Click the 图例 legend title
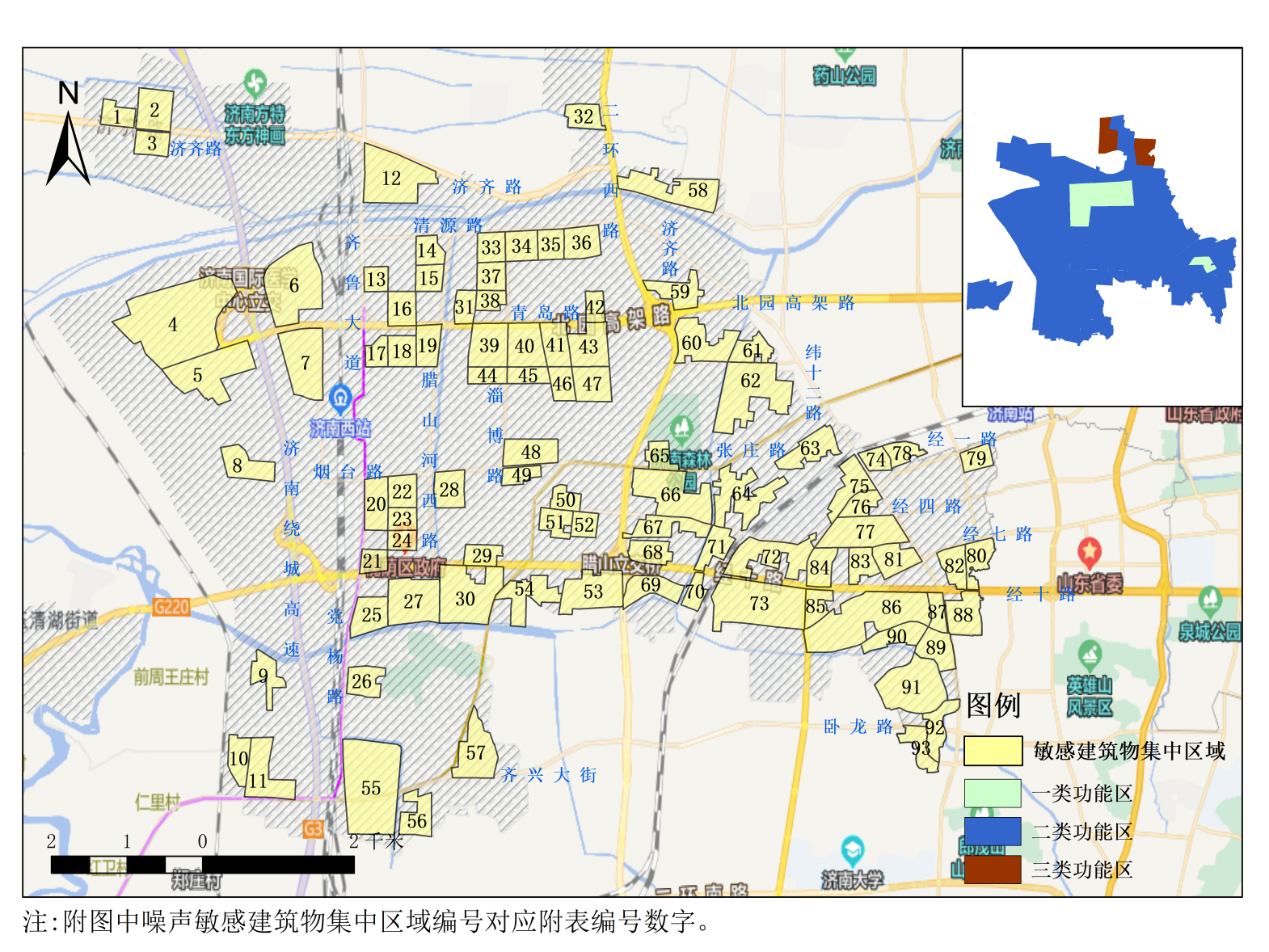The width and height of the screenshot is (1269, 952). (x=993, y=706)
